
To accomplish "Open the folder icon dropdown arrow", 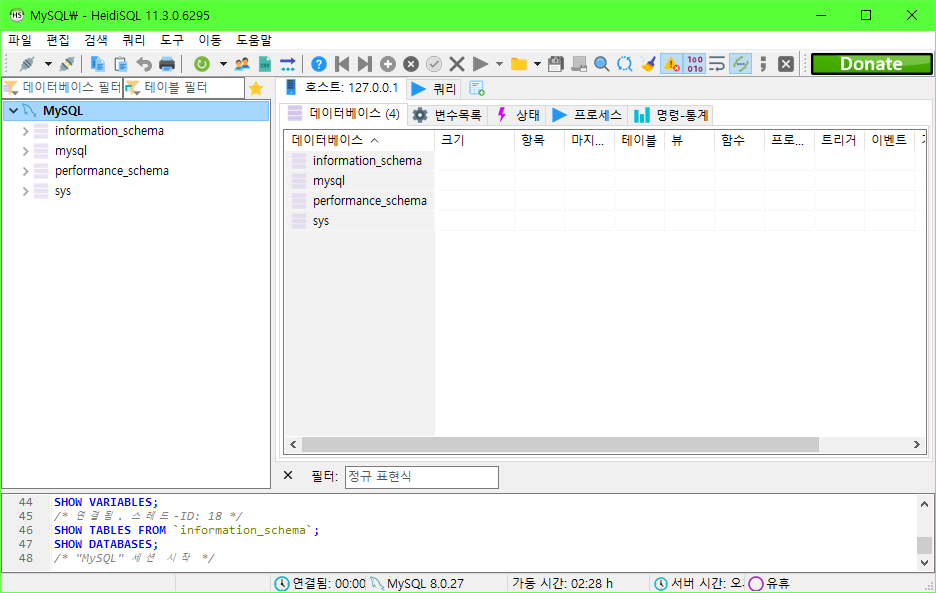I will 537,64.
